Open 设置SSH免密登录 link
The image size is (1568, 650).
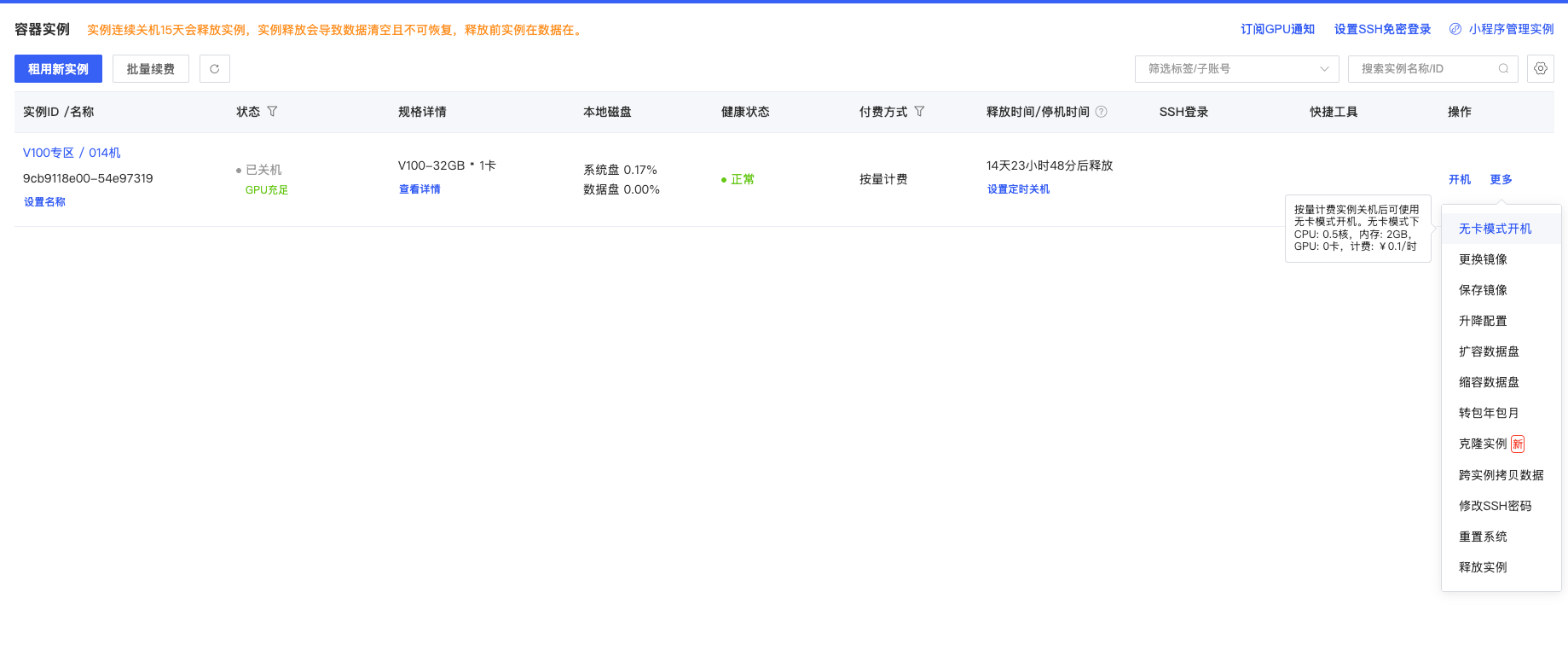(1382, 29)
